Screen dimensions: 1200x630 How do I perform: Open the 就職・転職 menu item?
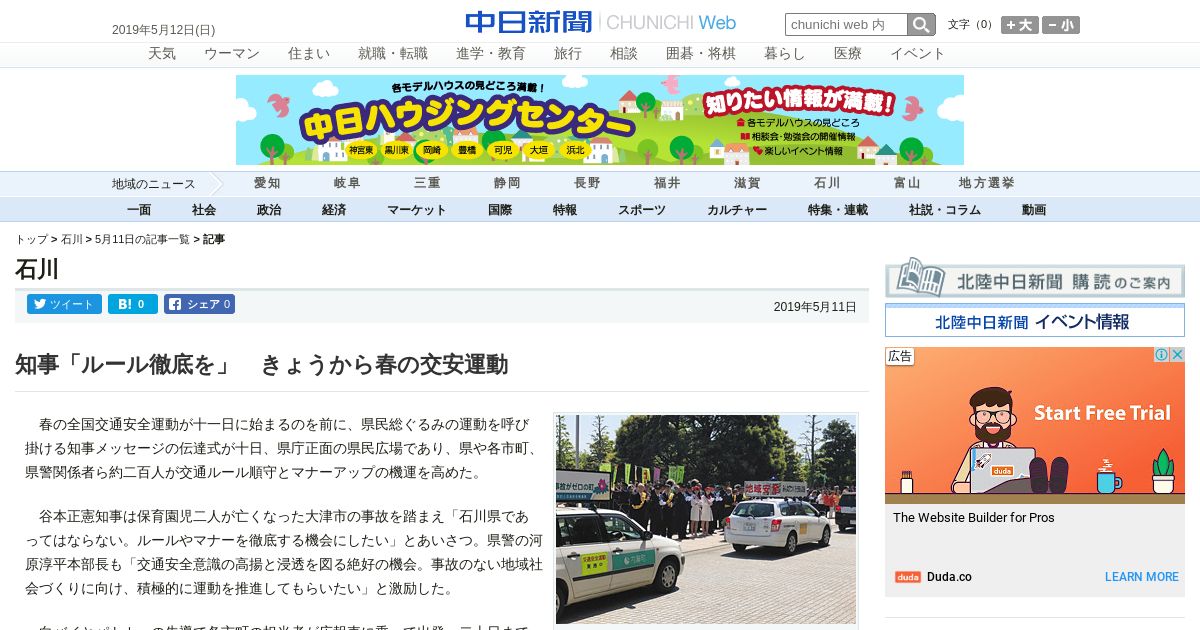tap(393, 54)
